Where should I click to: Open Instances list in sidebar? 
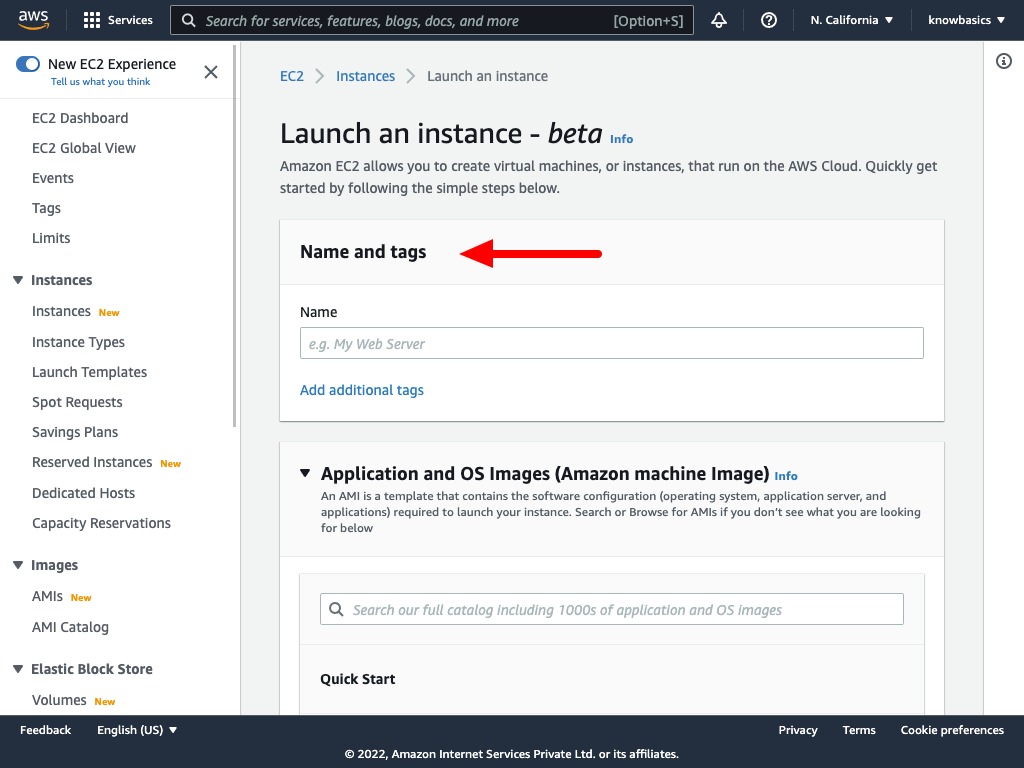coord(61,312)
